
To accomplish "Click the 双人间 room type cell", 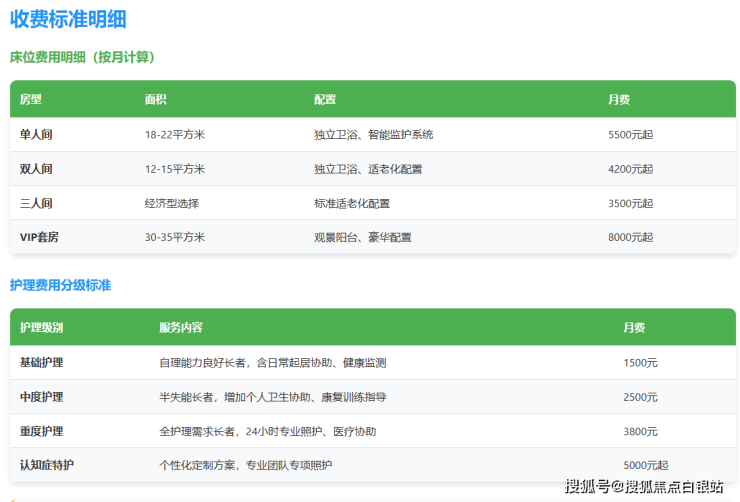I will (36, 169).
